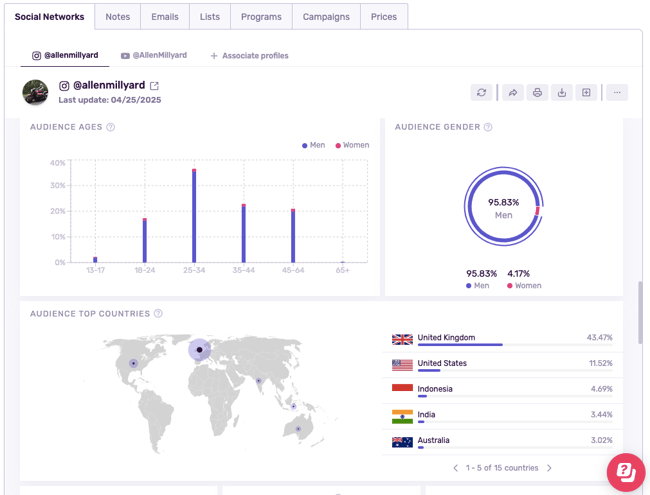Image resolution: width=650 pixels, height=495 pixels.
Task: Open the help chat widget
Action: (x=625, y=472)
